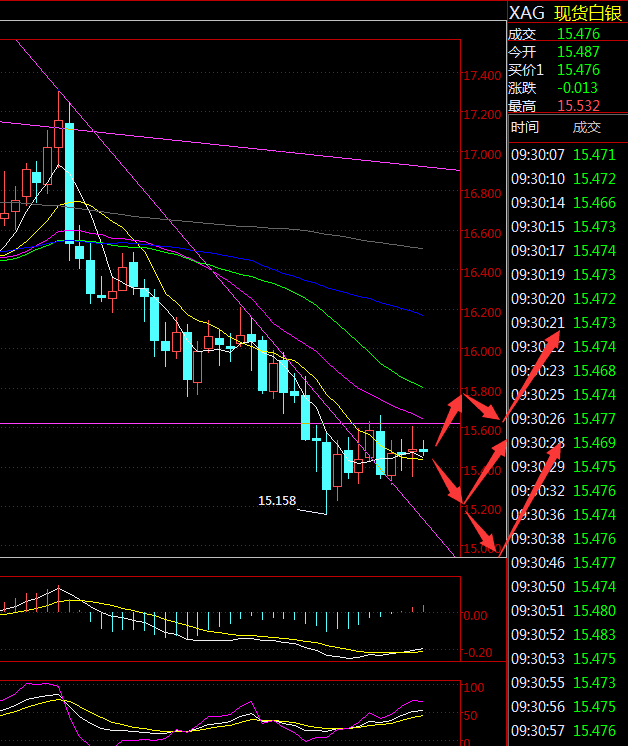Screen dimensions: 628x746
Task: Select tick row 09:30:36 at 15.474
Action: pyautogui.click(x=563, y=515)
